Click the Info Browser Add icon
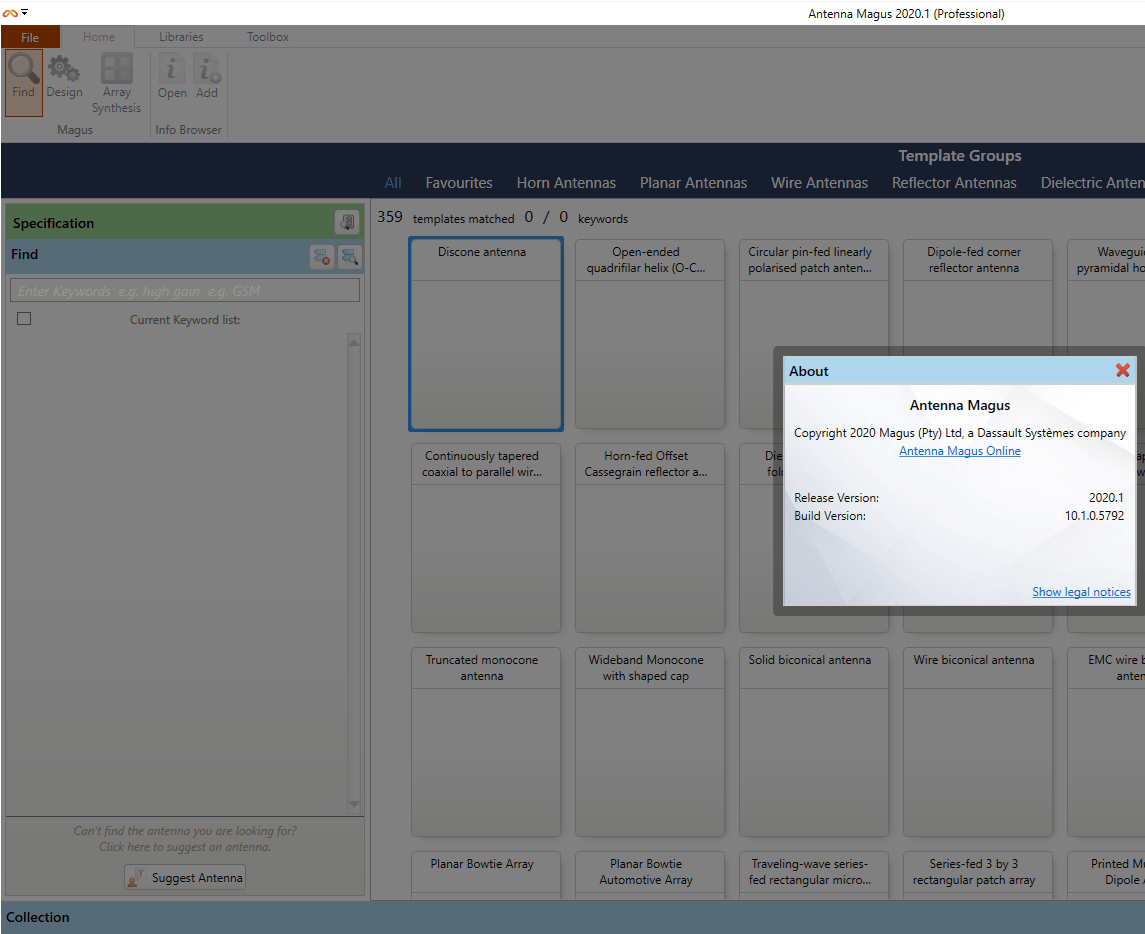The width and height of the screenshot is (1145, 934). (x=207, y=77)
